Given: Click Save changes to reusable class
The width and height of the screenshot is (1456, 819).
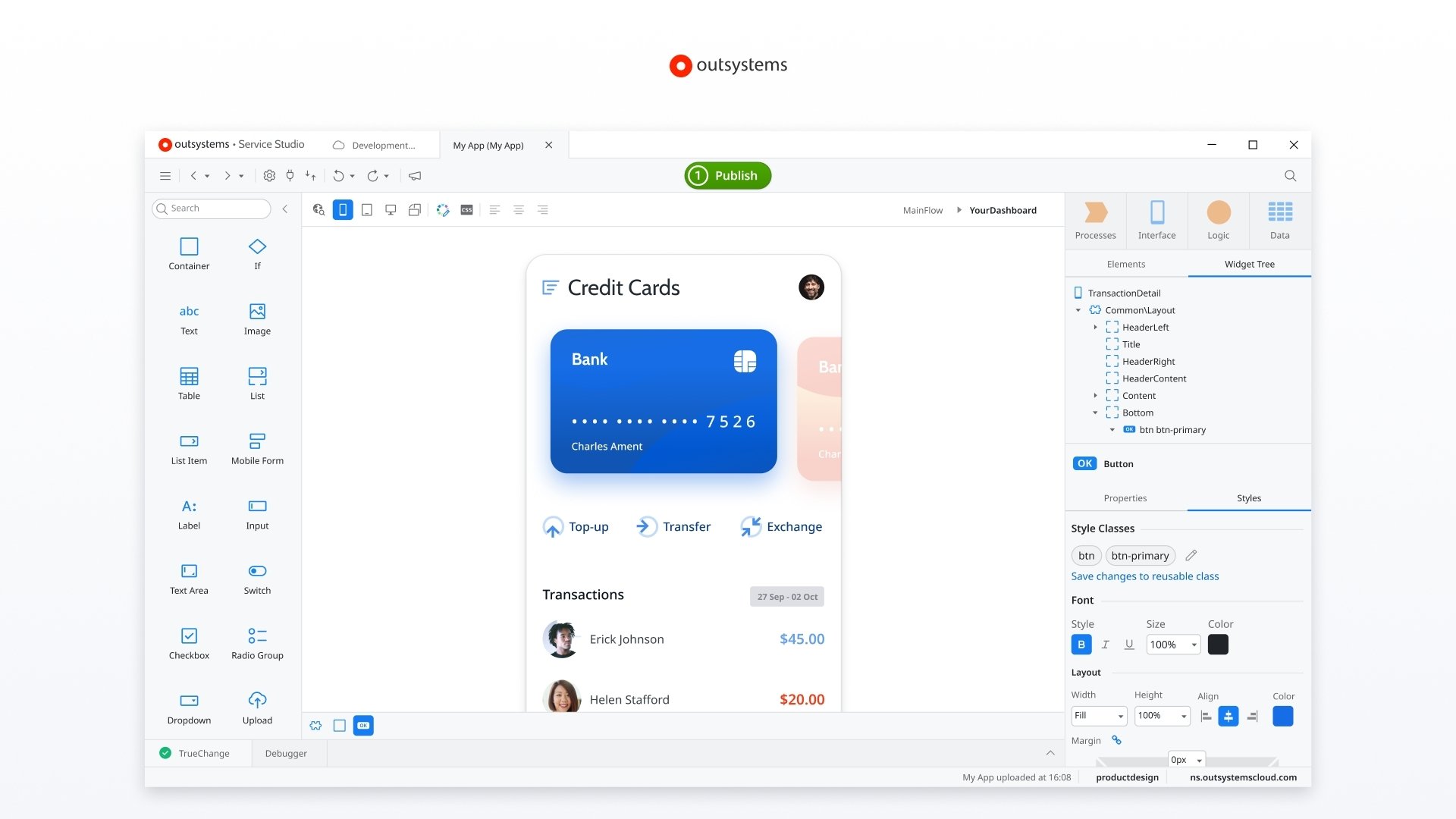Looking at the screenshot, I should pos(1145,576).
